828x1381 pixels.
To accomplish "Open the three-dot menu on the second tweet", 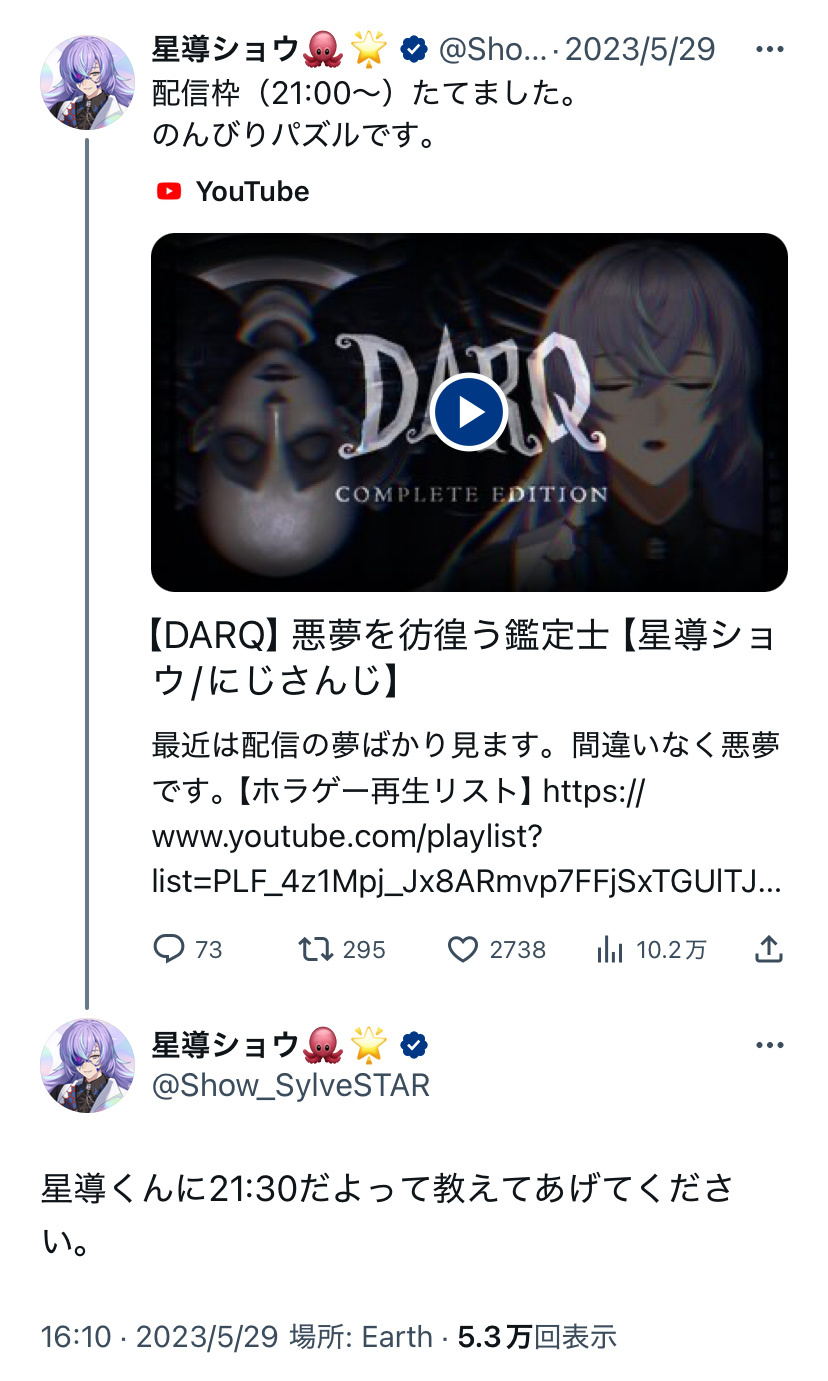I will click(770, 1045).
